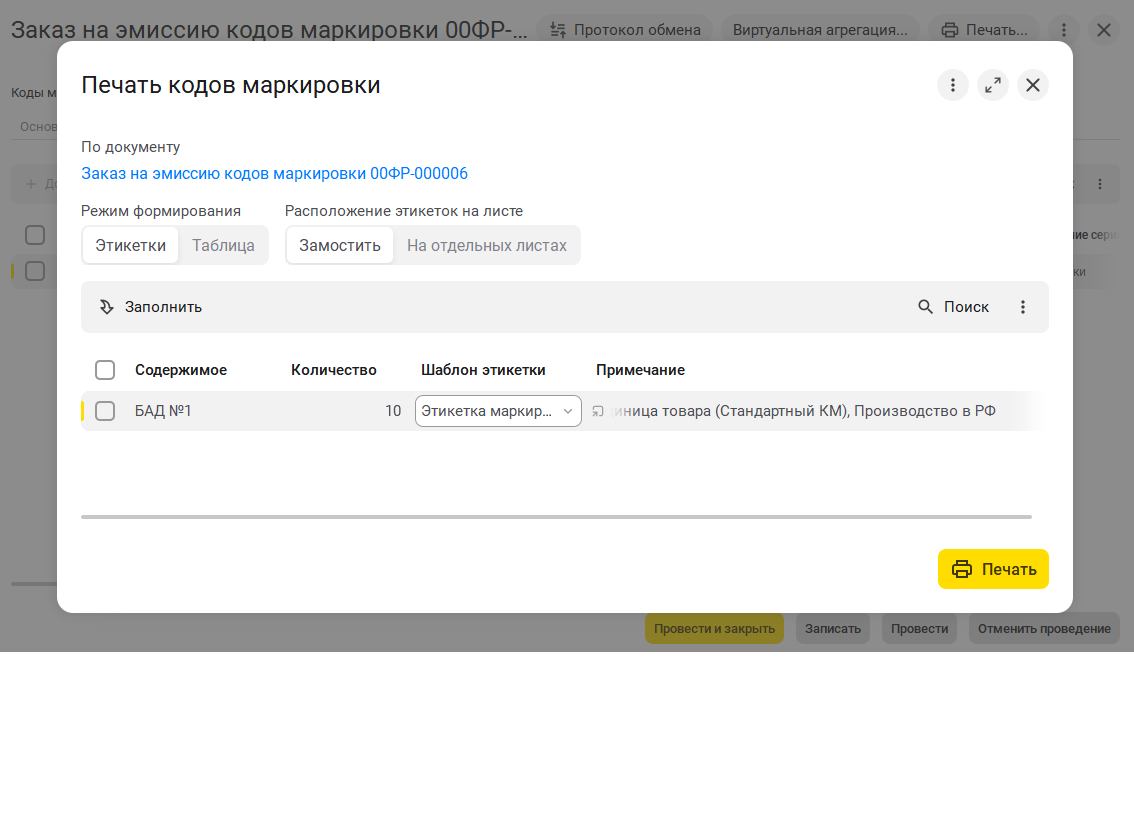This screenshot has height=814, width=1134.
Task: Click the printer icon on Печать button
Action: click(962, 570)
